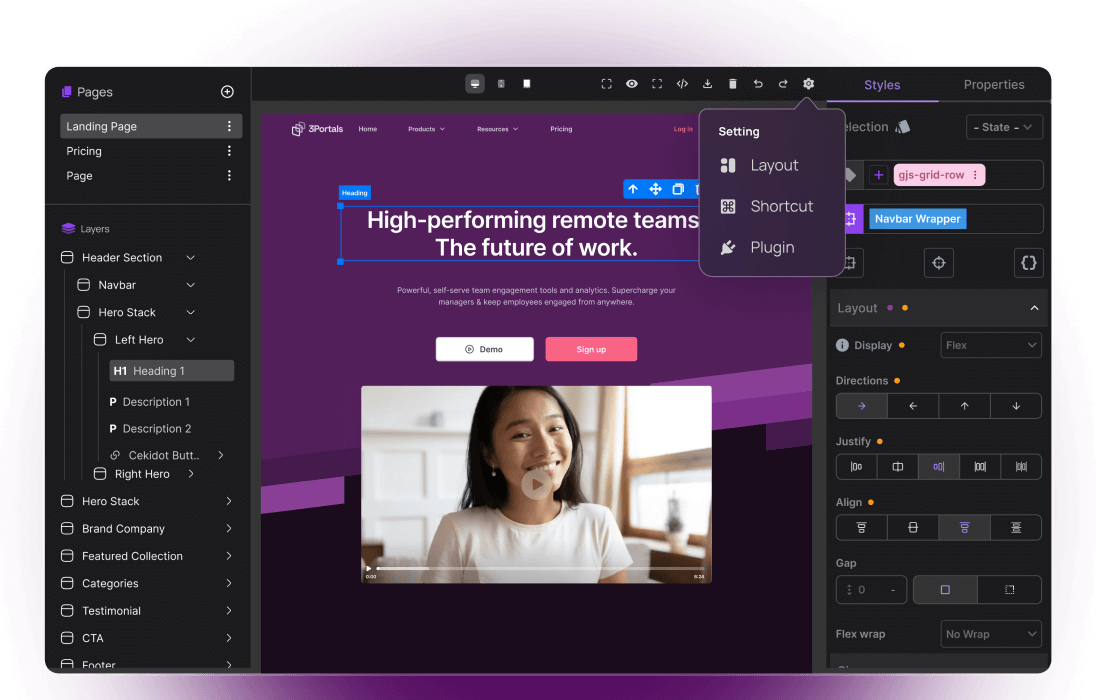The image size is (1096, 700).
Task: Choose align stretch option
Action: pos(1016,528)
